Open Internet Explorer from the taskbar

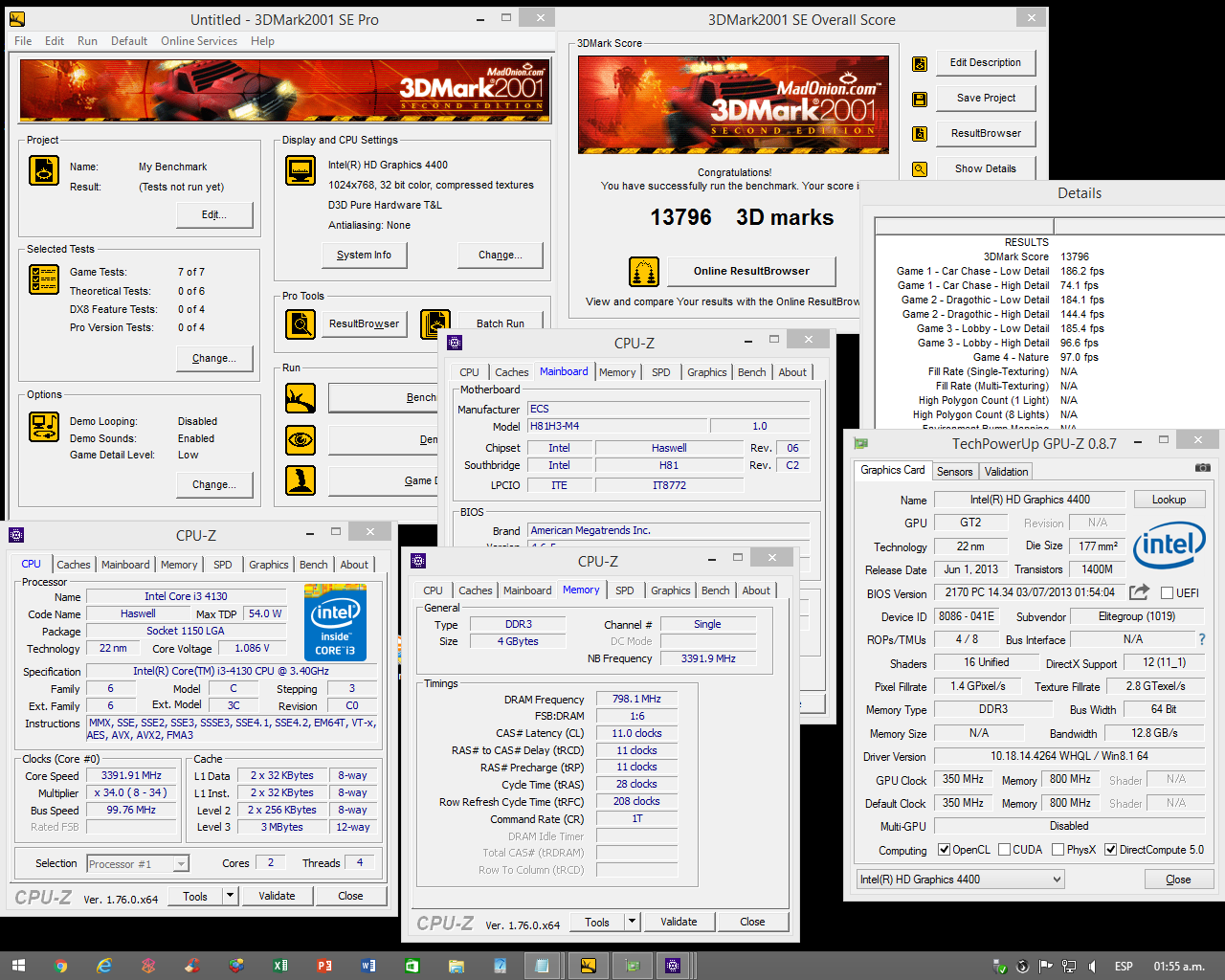tap(104, 966)
